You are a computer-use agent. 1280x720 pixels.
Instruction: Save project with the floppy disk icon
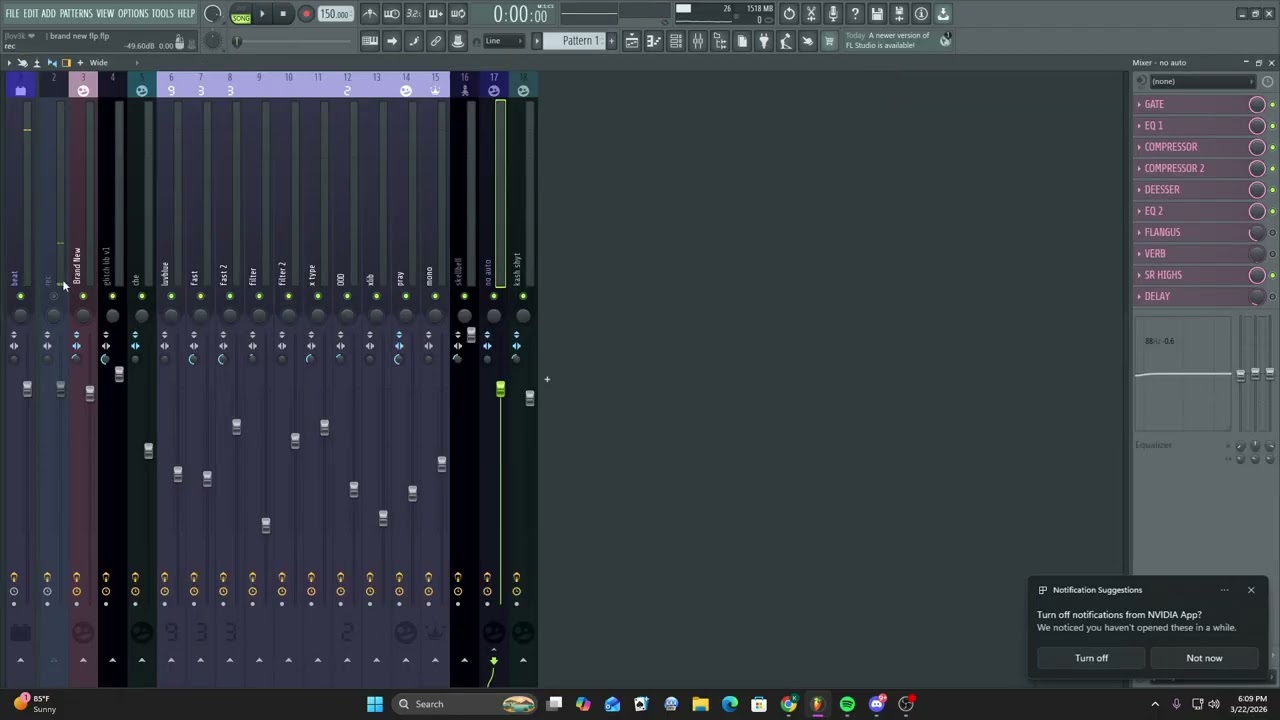pyautogui.click(x=877, y=14)
